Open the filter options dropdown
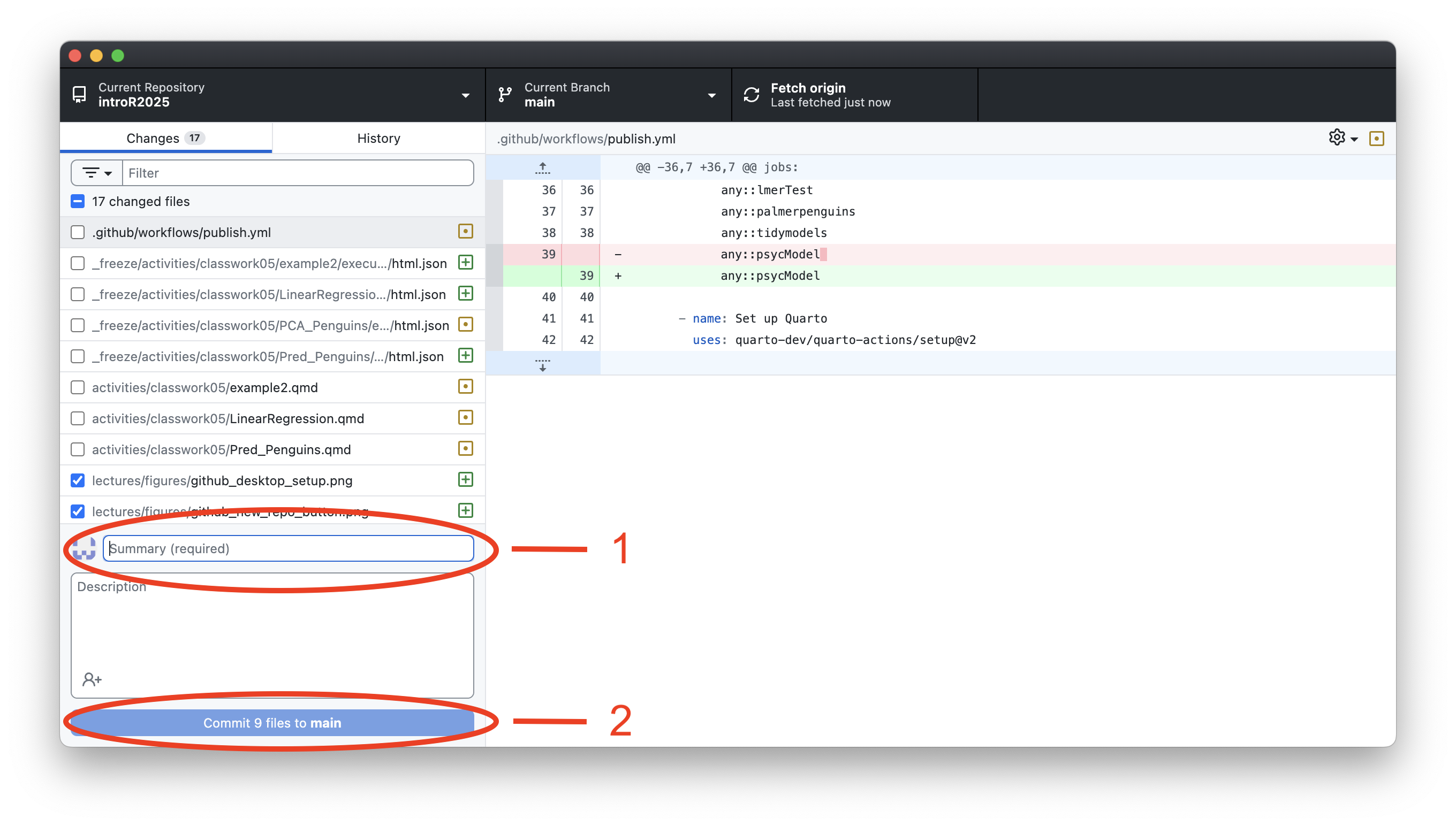Screen dimensions: 1456x826 coord(96,173)
